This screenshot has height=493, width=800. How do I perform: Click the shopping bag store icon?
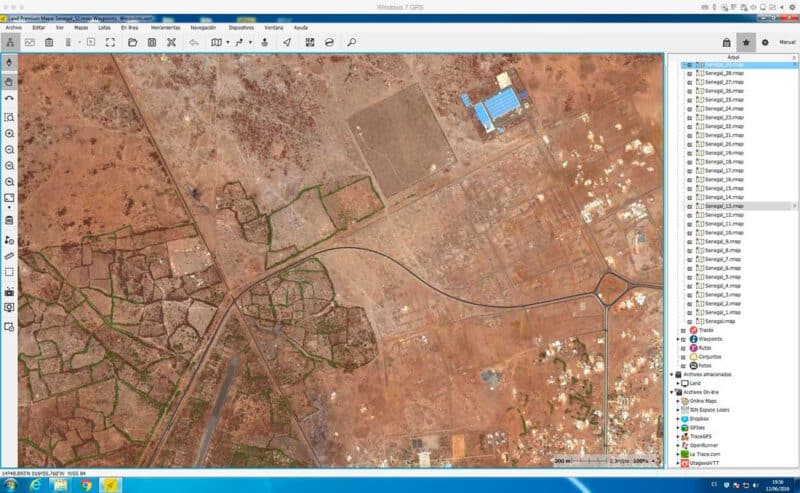pos(727,42)
